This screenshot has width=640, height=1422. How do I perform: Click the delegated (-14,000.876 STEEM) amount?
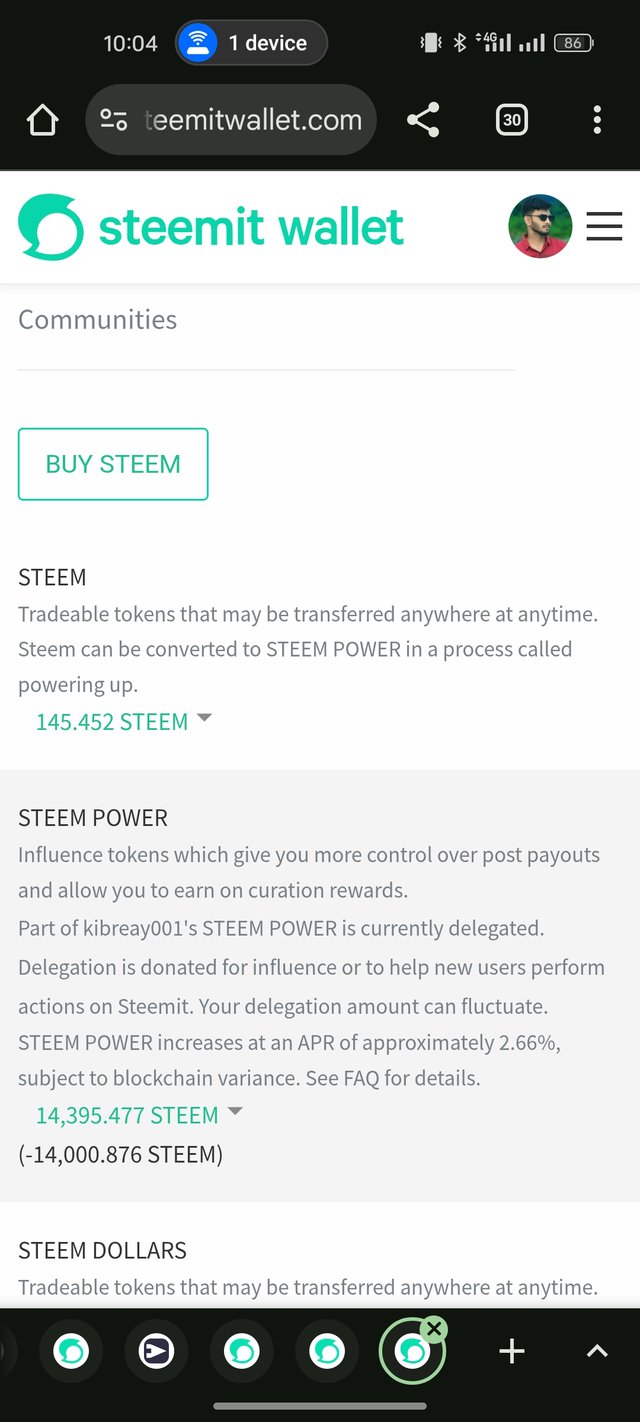click(120, 1155)
